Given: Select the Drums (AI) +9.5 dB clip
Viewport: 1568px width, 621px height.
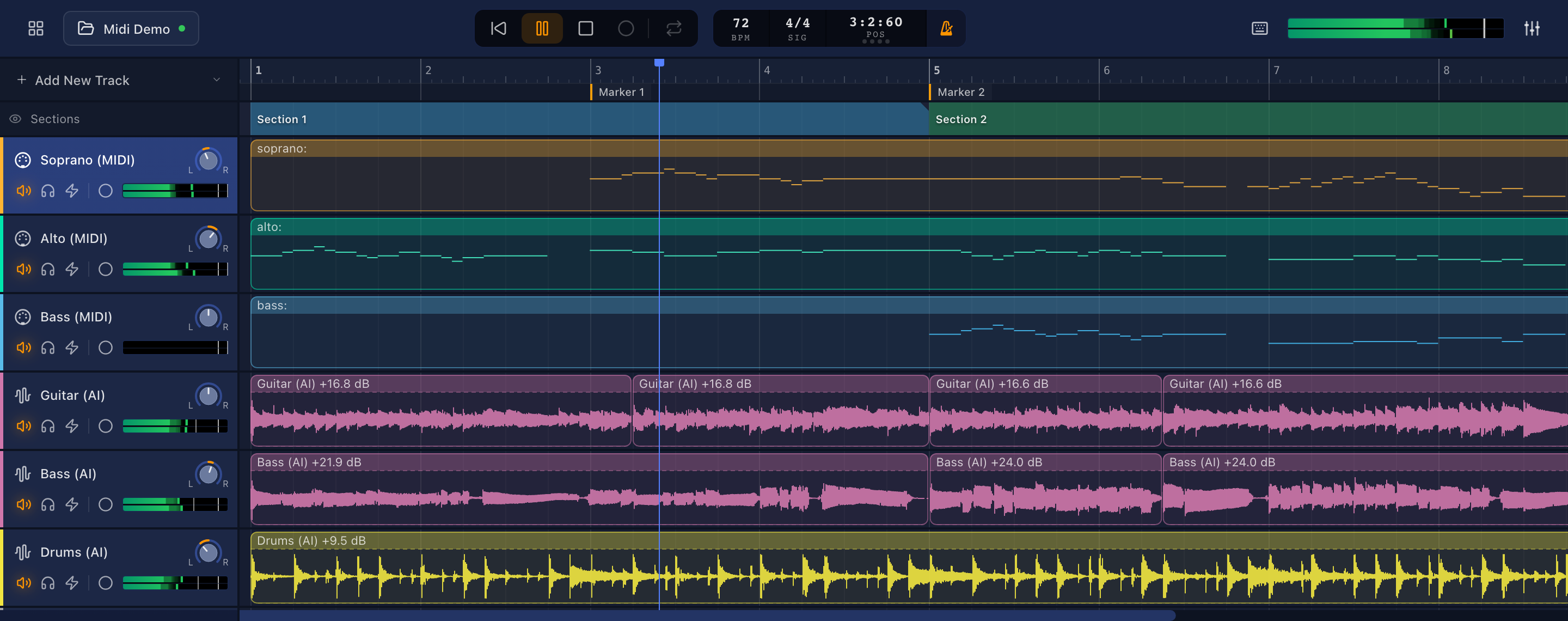Looking at the screenshot, I should coord(909,568).
